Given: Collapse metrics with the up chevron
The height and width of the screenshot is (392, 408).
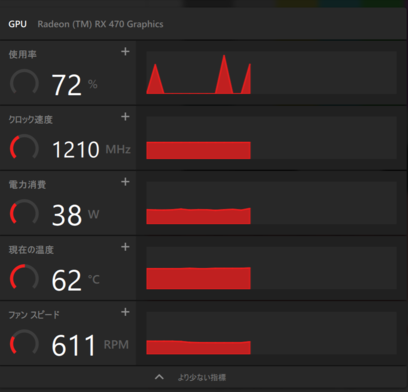Looking at the screenshot, I should click(x=159, y=377).
